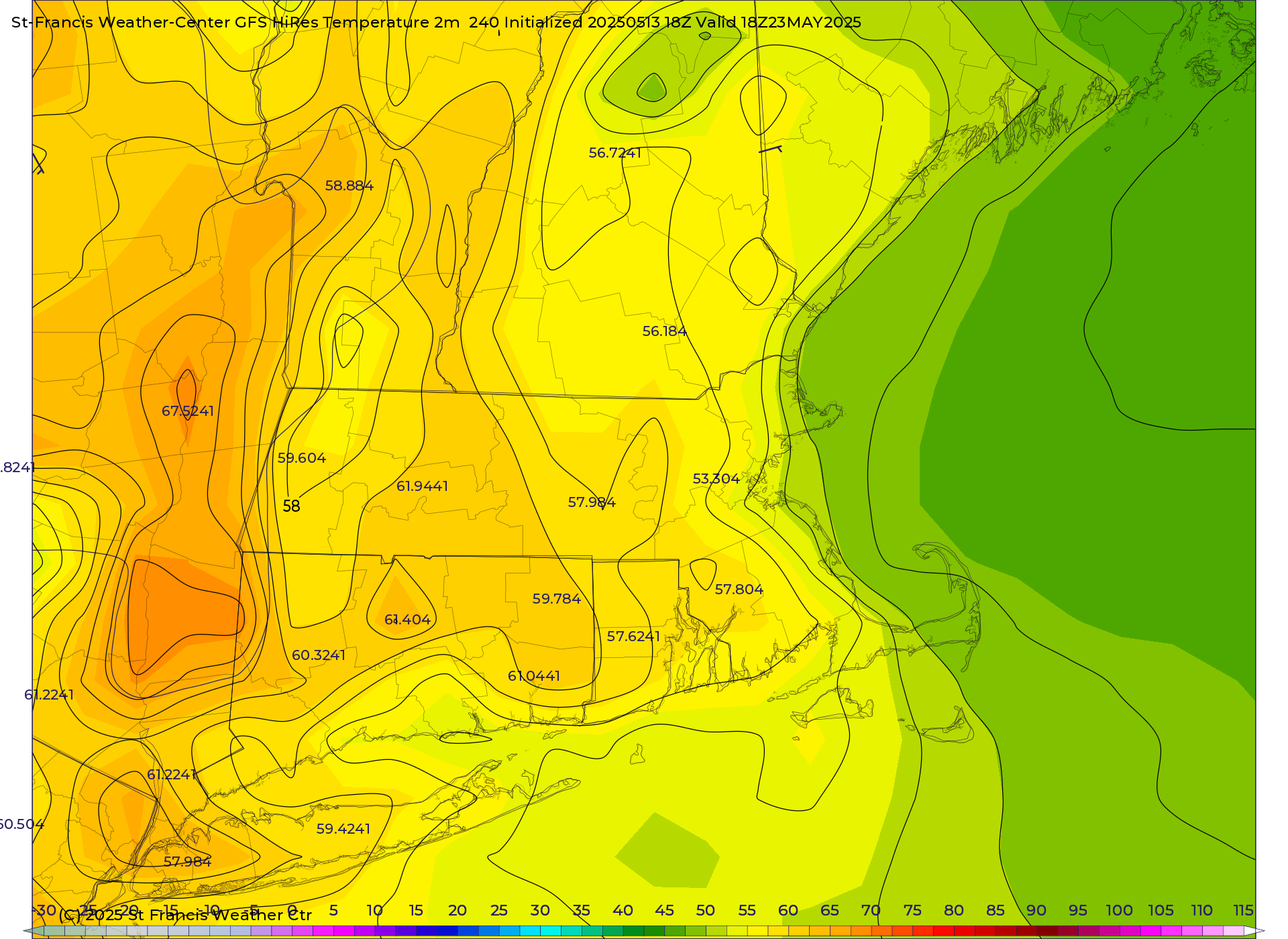Viewport: 1288px width, 939px height.
Task: Click the color scale label 30
Action: tap(540, 910)
